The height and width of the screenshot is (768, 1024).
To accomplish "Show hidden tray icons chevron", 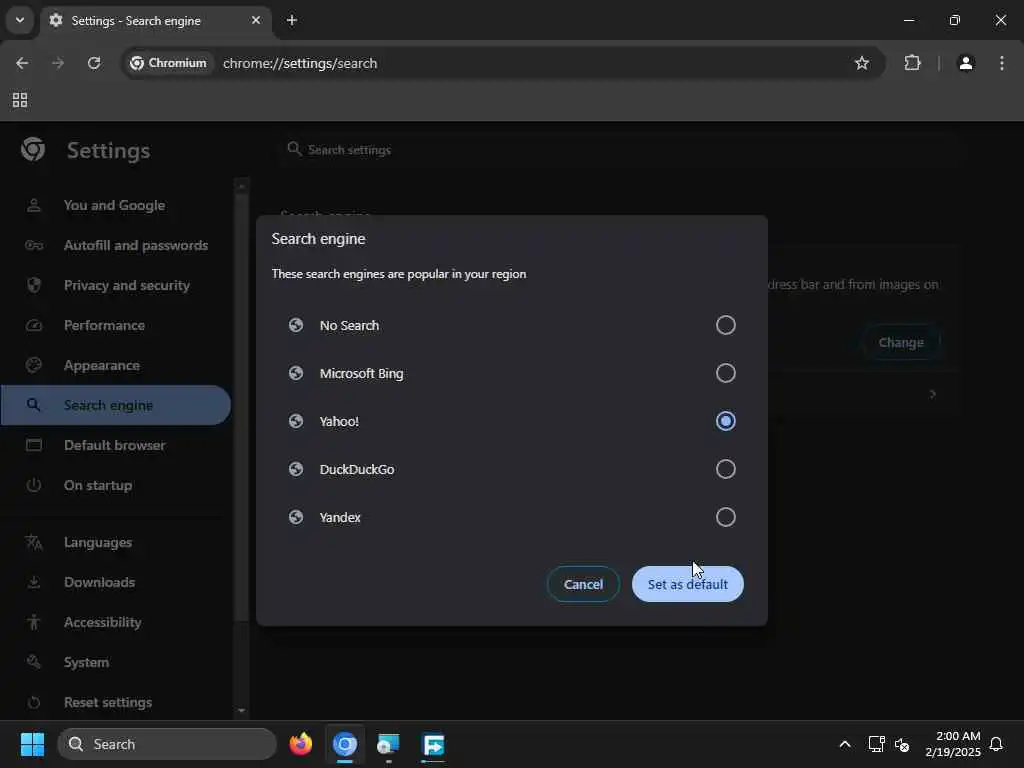I will point(844,744).
